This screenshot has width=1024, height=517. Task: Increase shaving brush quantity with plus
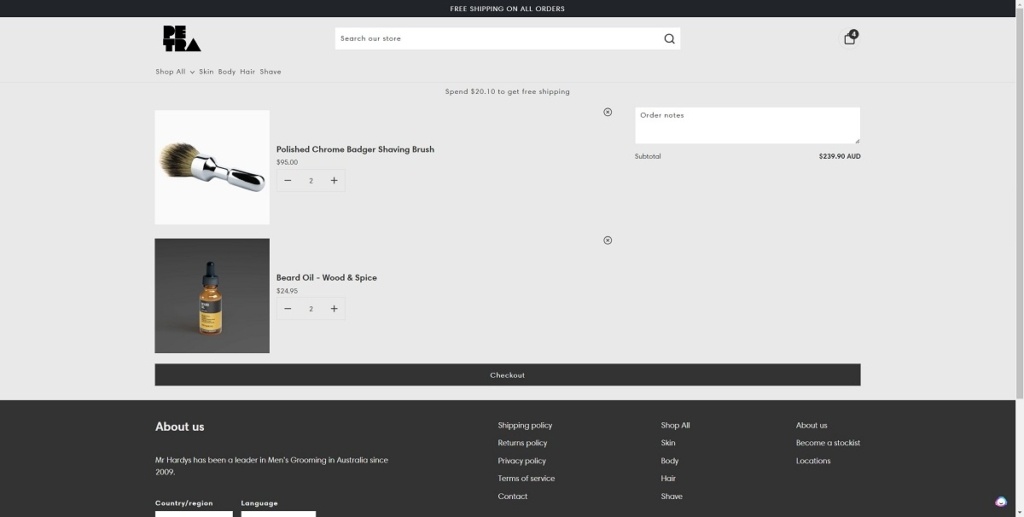point(334,181)
